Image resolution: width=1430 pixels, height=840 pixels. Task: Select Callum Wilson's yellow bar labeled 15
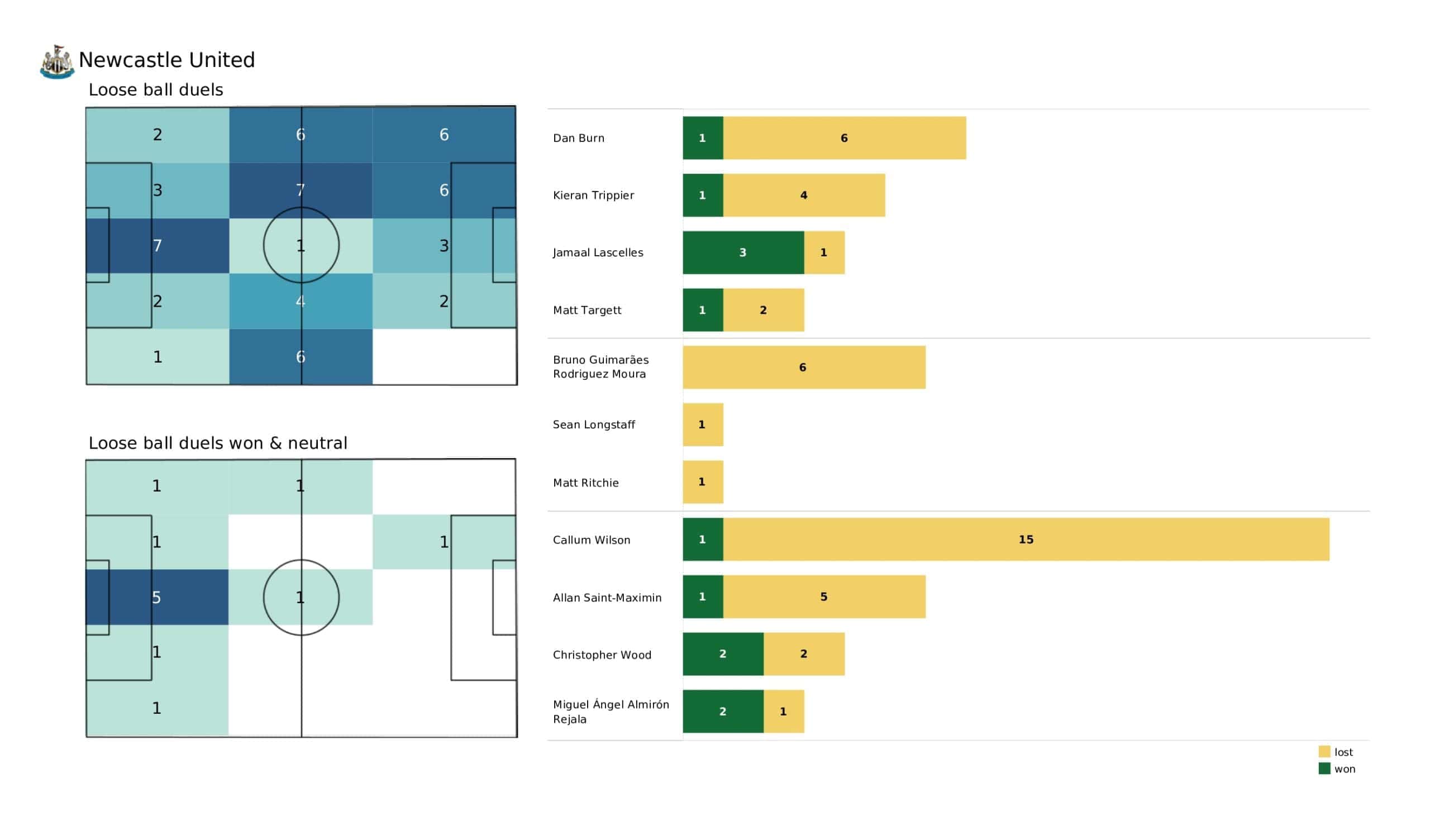pos(1026,539)
